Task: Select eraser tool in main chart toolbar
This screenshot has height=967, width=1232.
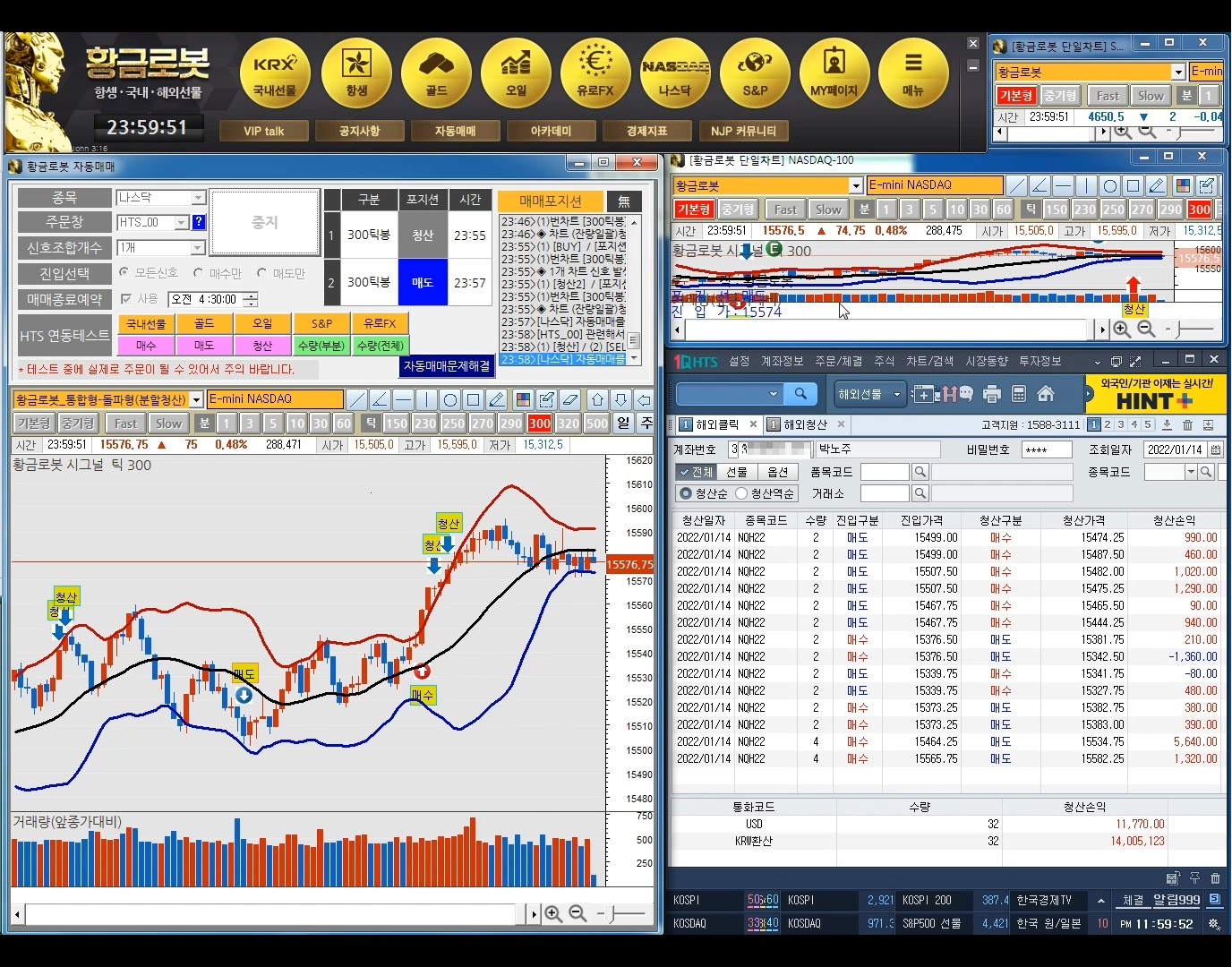Action: [x=570, y=399]
